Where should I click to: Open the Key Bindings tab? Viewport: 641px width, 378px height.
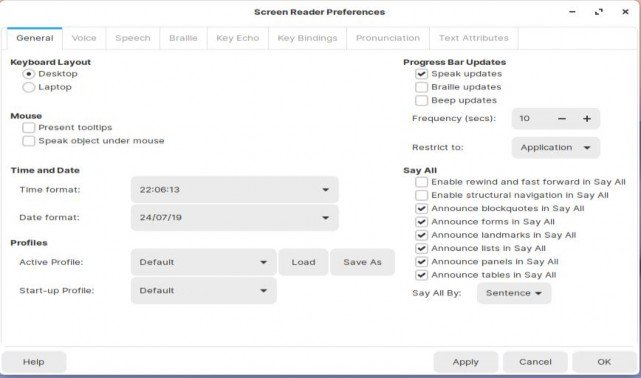[307, 38]
